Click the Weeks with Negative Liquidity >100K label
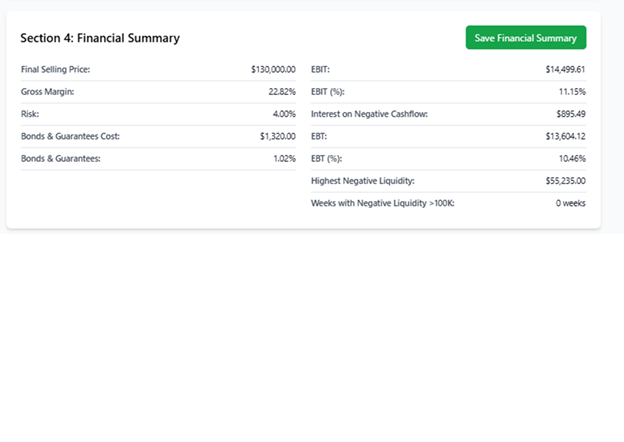Image resolution: width=624 pixels, height=442 pixels. 382,203
